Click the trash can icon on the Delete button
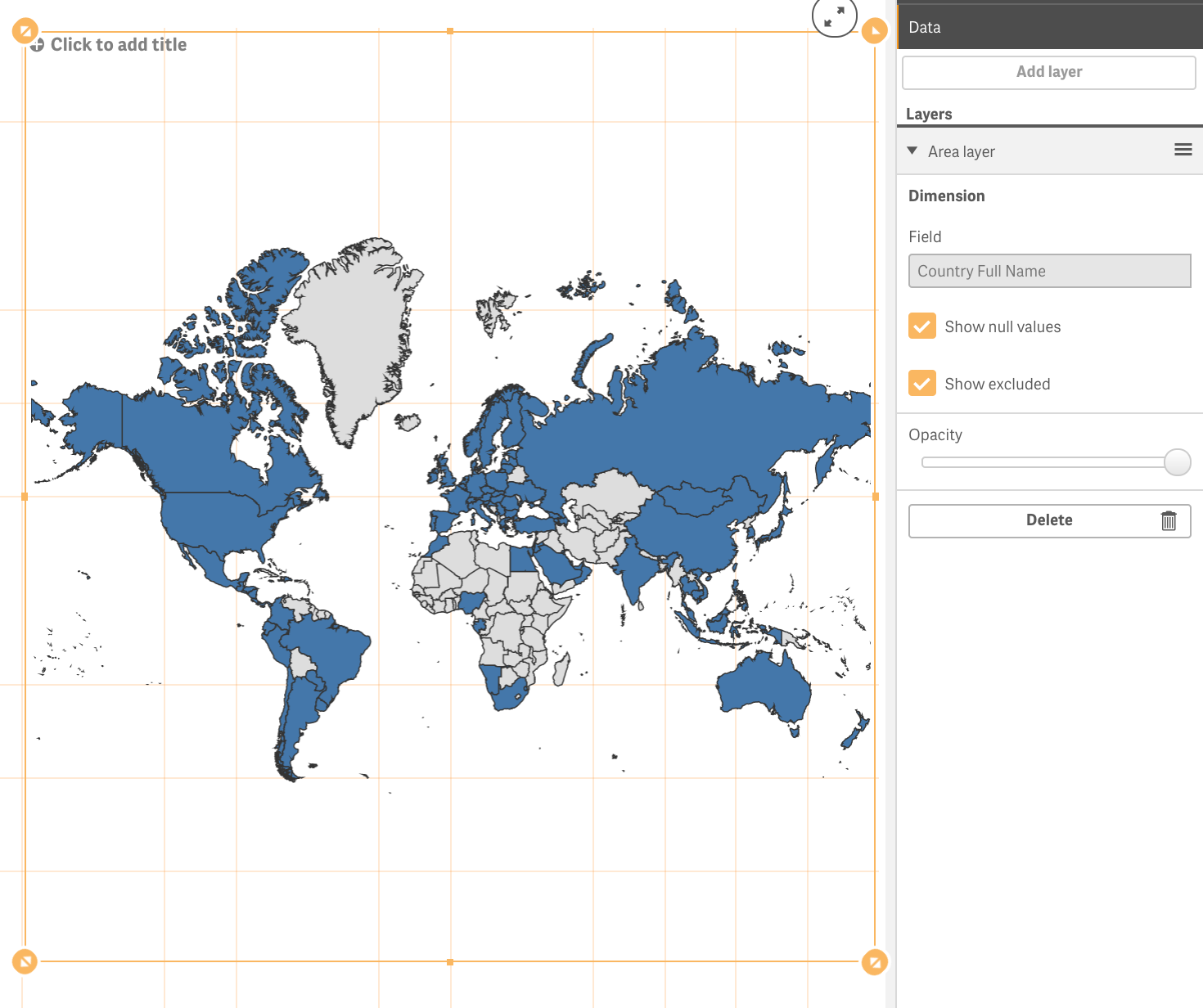Image resolution: width=1203 pixels, height=1008 pixels. [x=1168, y=521]
